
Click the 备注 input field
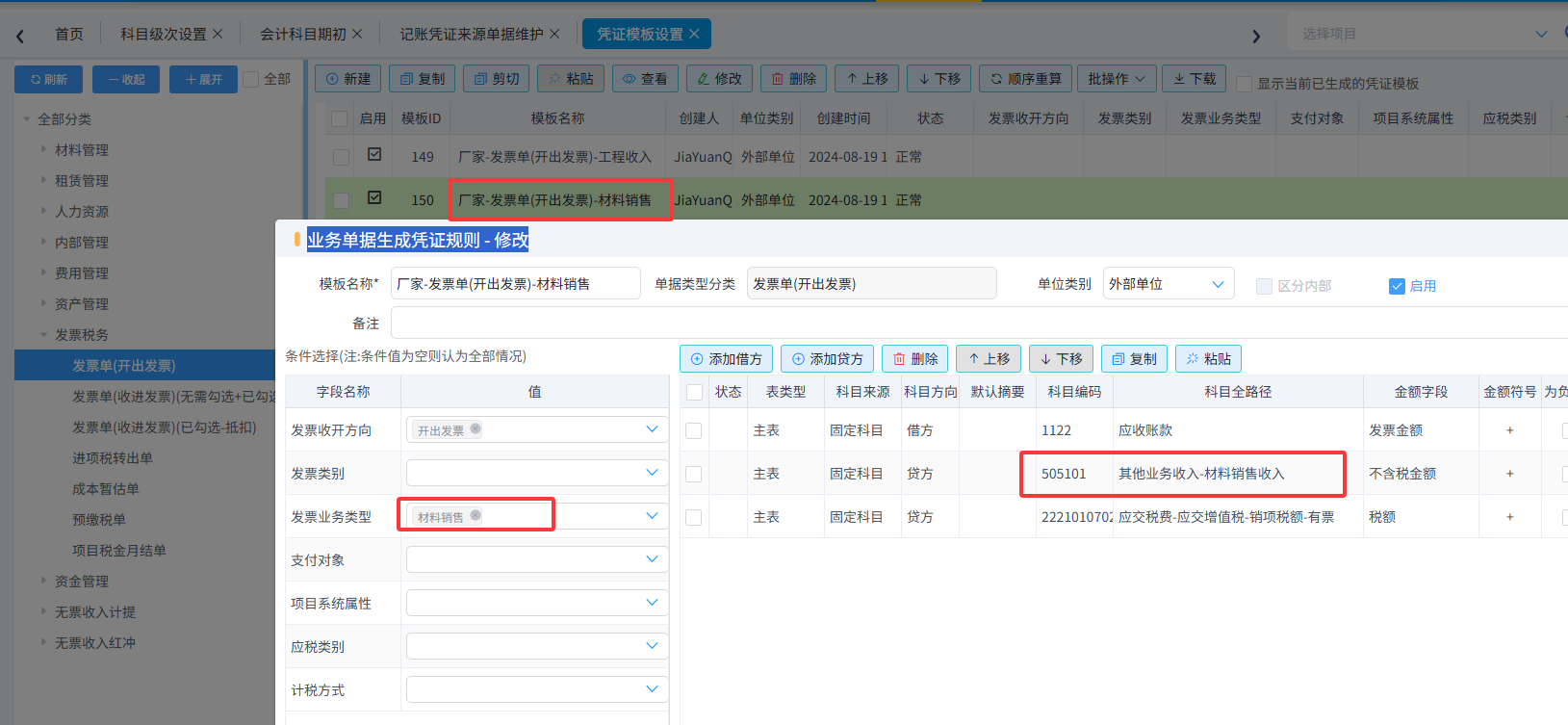click(x=979, y=324)
